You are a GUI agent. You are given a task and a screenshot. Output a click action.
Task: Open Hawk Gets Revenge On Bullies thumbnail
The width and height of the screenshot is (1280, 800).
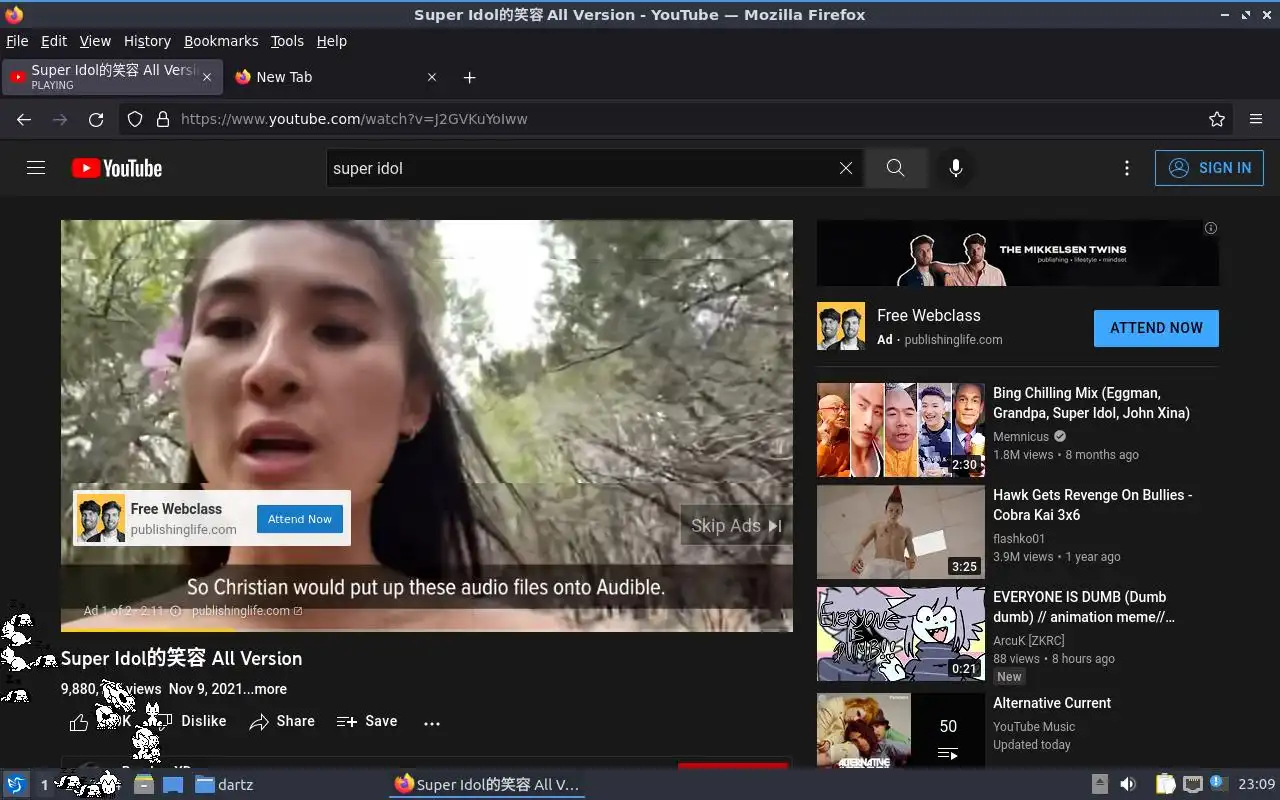click(901, 532)
